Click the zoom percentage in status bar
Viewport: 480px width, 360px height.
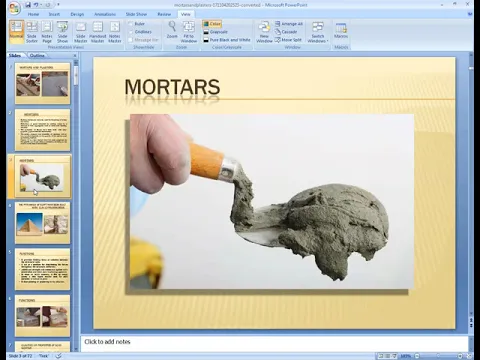coord(405,356)
